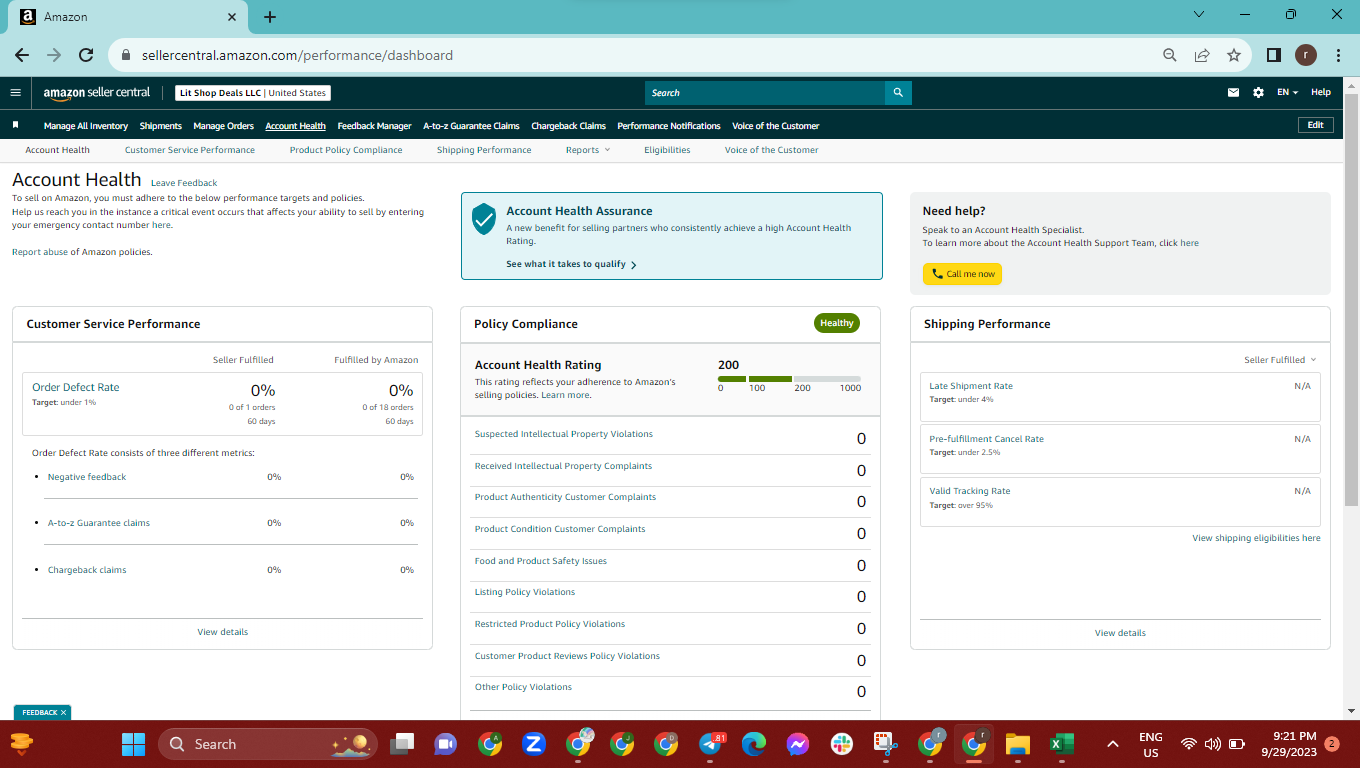
Task: Expand the Reports dropdown in the sub-navigation
Action: tap(587, 150)
